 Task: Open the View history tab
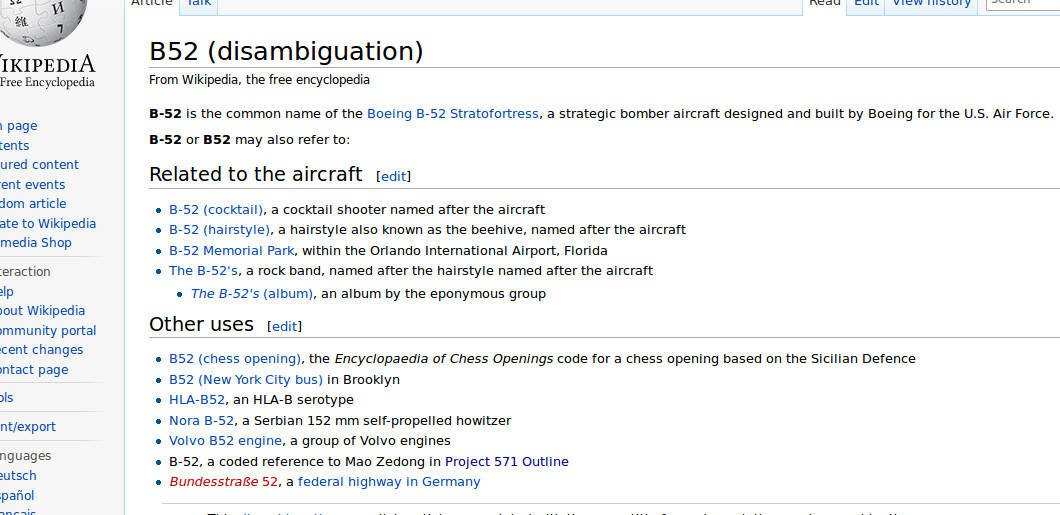pos(931,4)
